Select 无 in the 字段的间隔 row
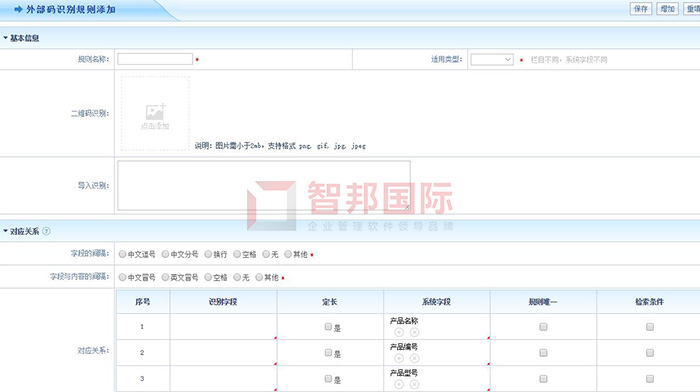This screenshot has width=700, height=392. 266,254
